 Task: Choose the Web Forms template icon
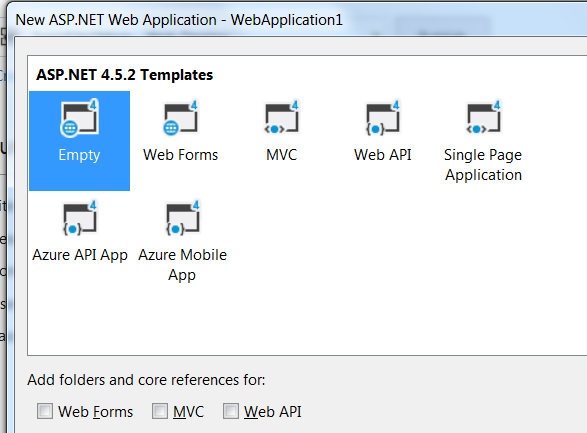(180, 118)
